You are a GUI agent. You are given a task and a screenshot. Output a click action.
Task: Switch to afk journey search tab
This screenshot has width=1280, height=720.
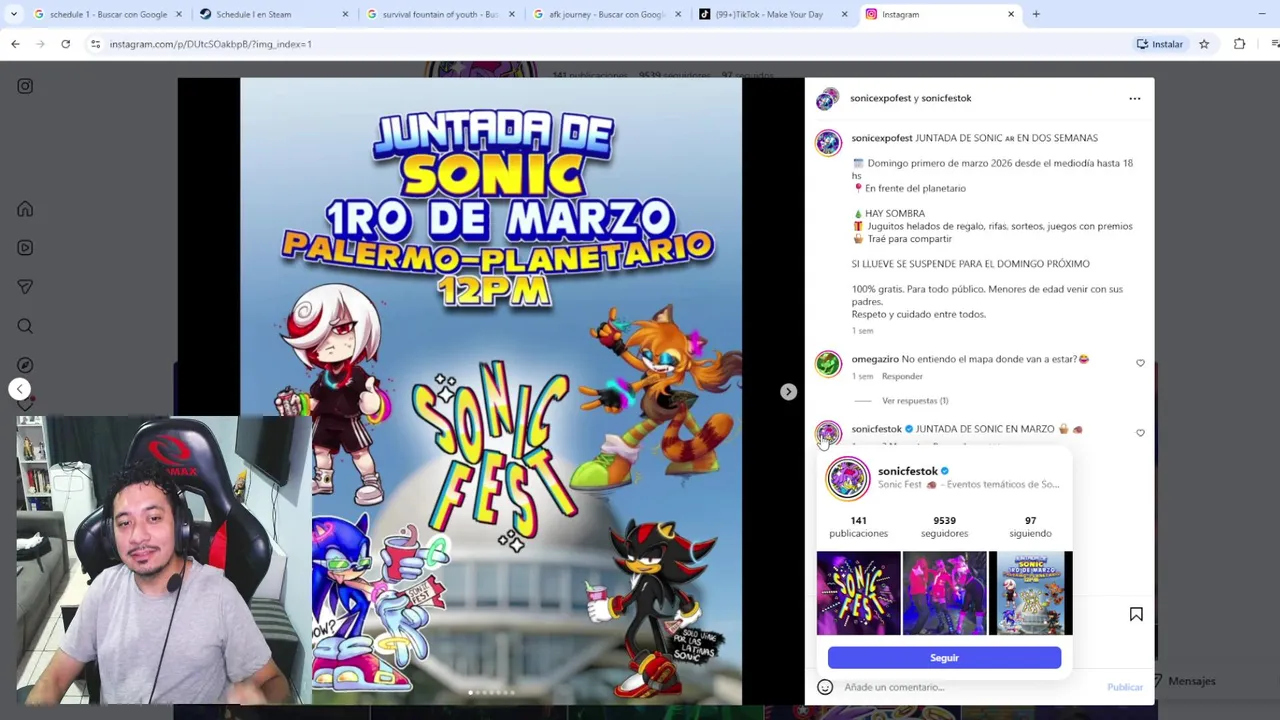[607, 14]
